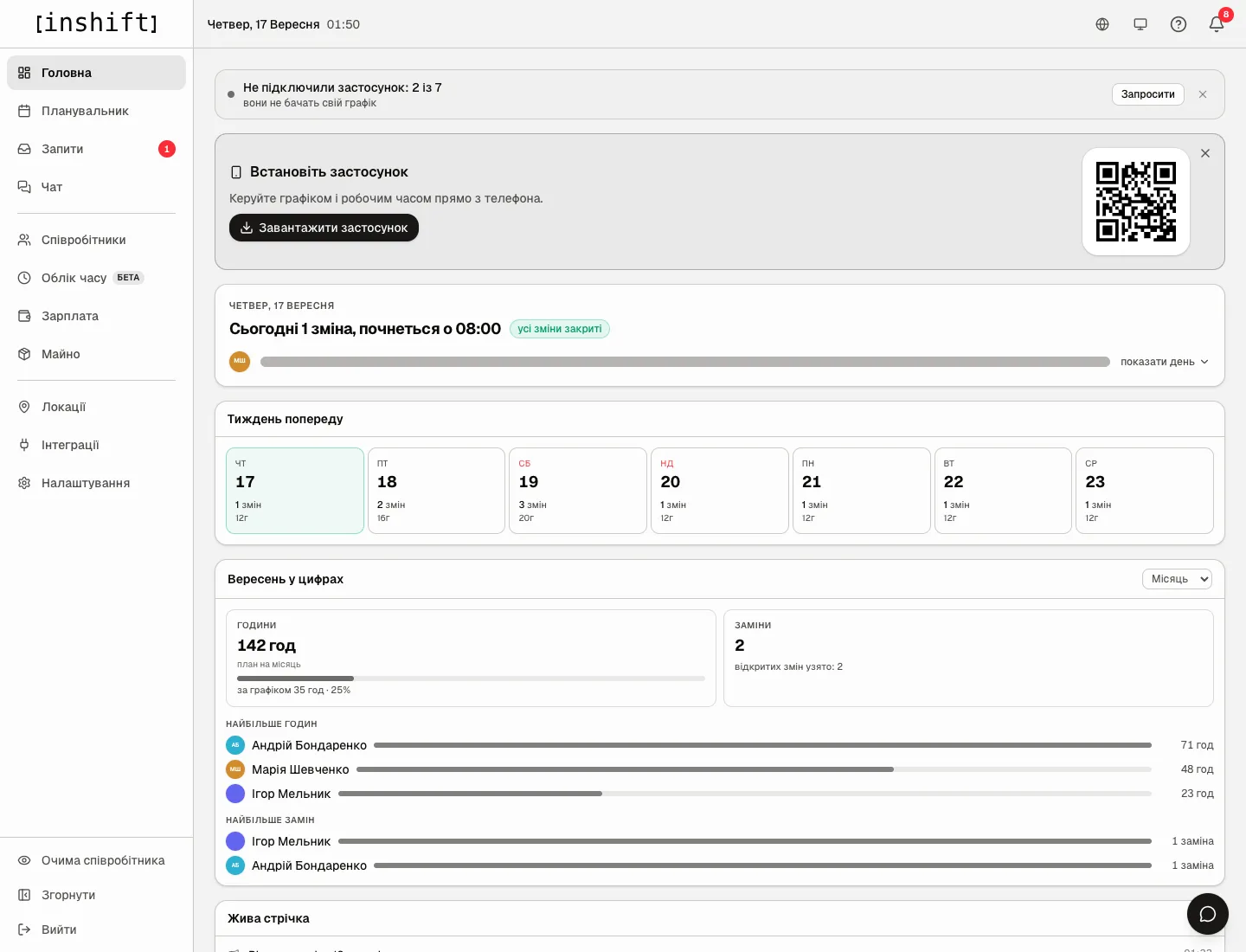Dismiss the install app banner

tap(1205, 153)
